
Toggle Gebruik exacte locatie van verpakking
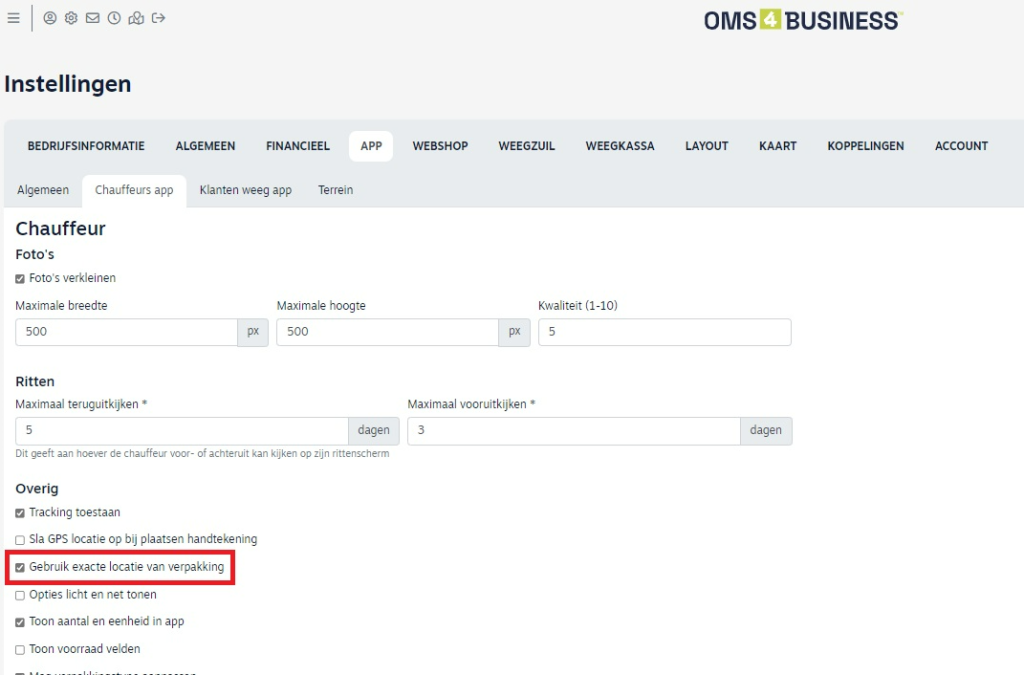pos(20,567)
